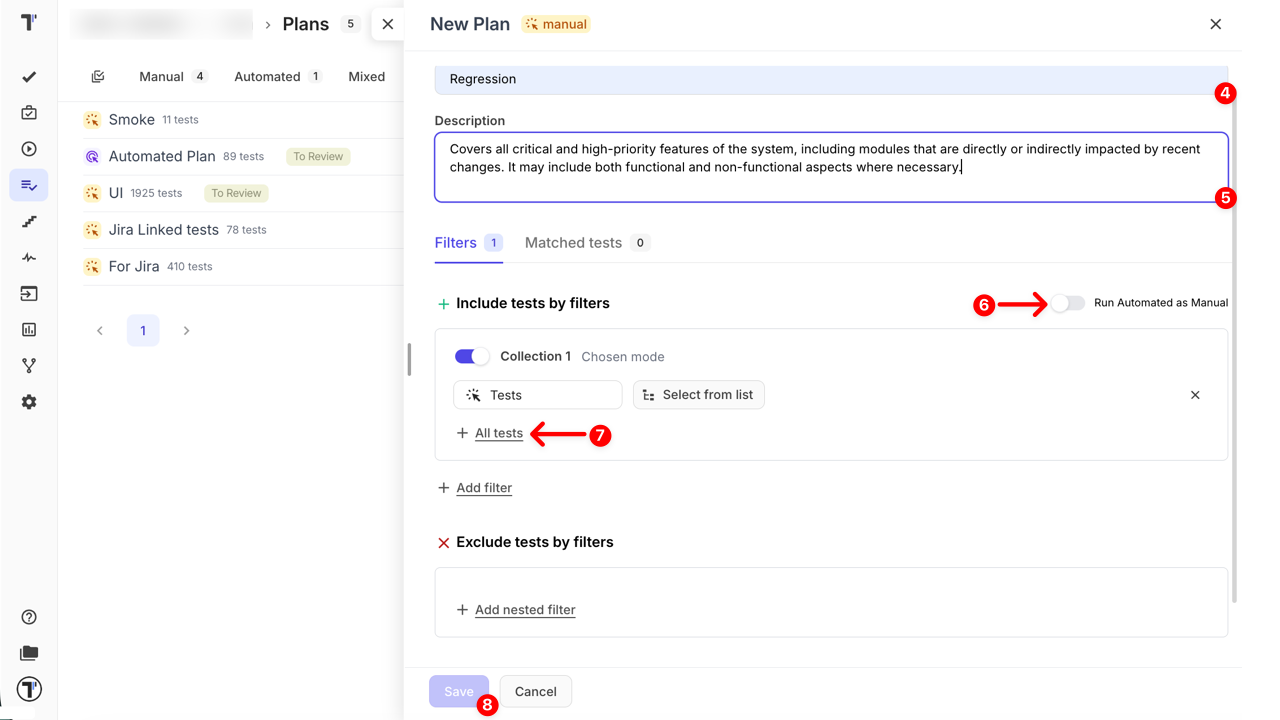Remove Collection 1 filter row with X
1280x720 pixels.
[1195, 395]
